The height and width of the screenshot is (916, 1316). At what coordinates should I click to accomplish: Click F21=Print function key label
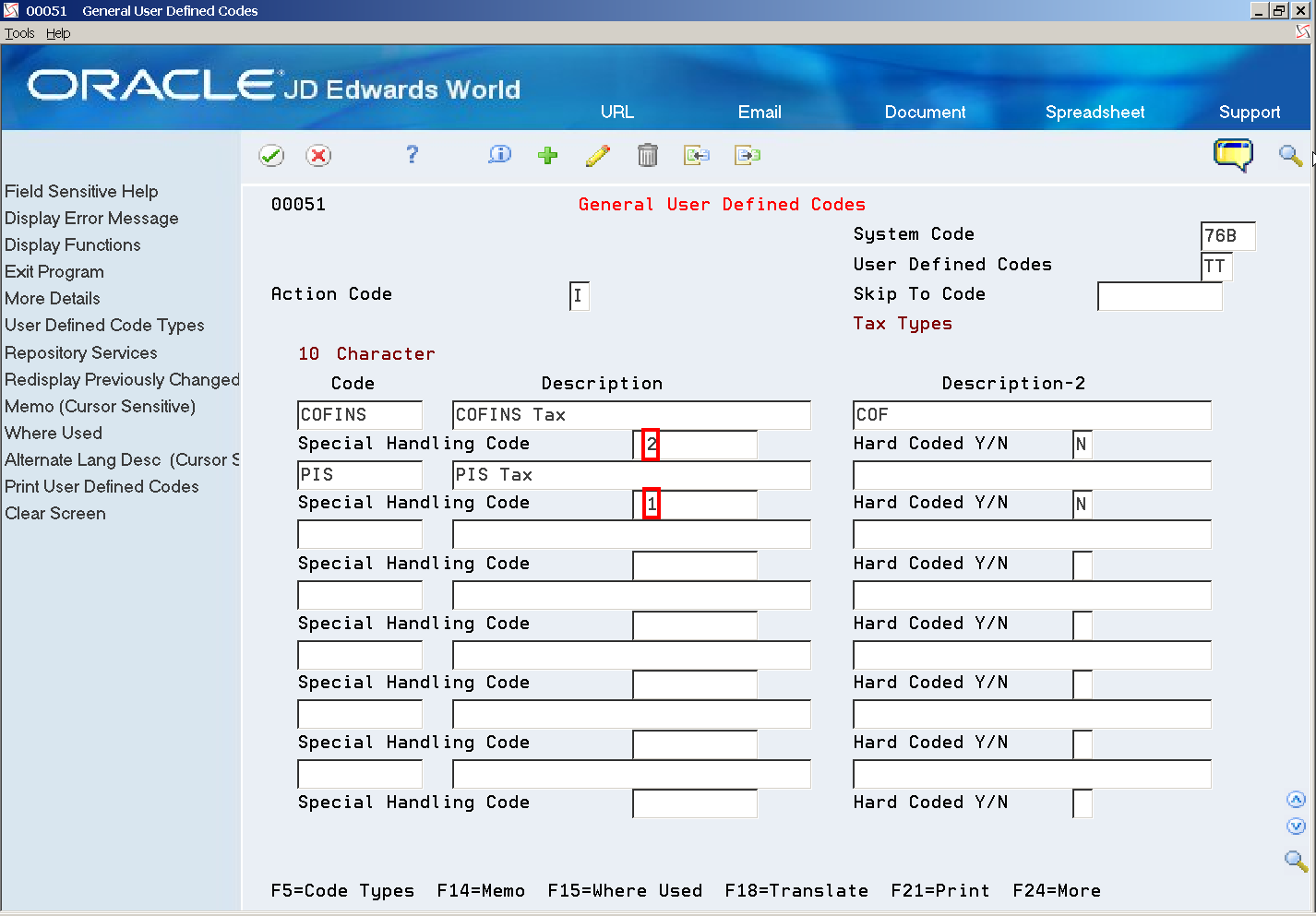[x=940, y=891]
